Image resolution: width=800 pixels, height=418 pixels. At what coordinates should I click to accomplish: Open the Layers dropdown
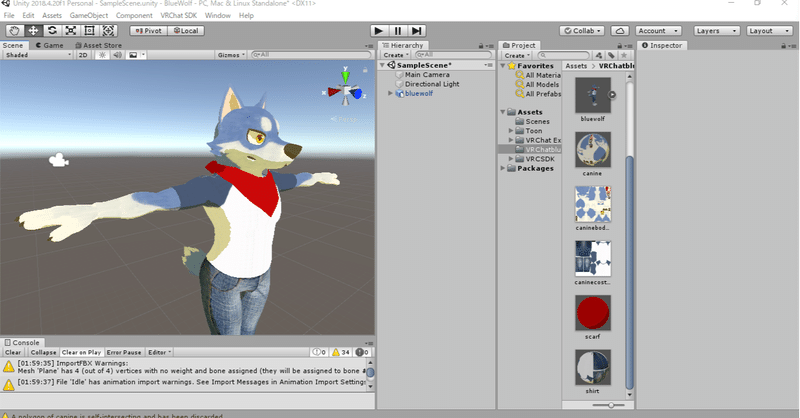716,31
